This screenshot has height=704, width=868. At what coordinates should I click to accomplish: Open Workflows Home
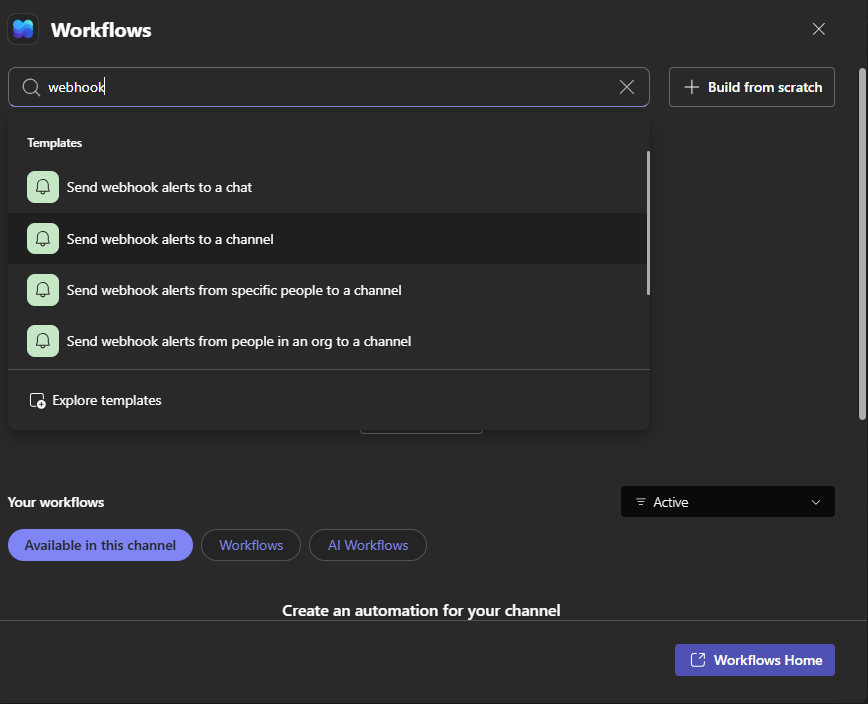coord(755,660)
